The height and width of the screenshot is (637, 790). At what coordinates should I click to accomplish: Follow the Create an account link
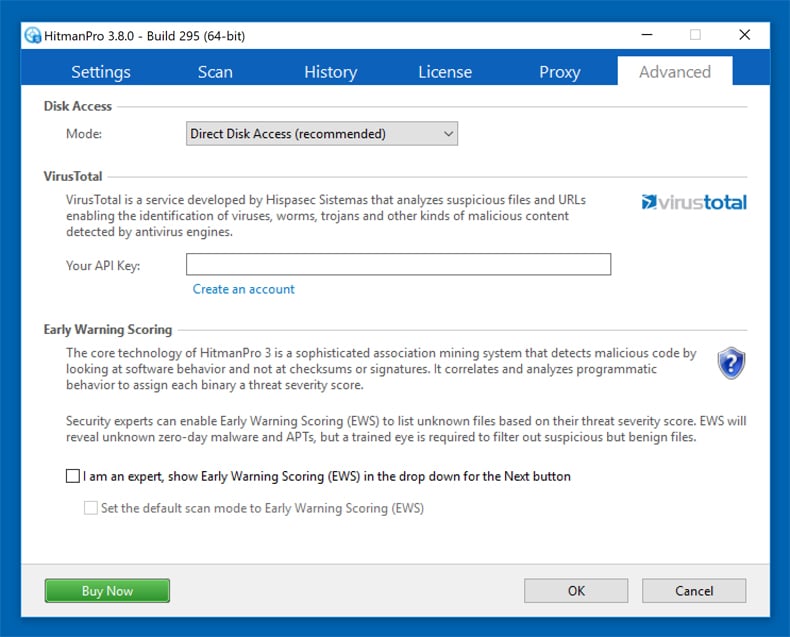(x=243, y=289)
